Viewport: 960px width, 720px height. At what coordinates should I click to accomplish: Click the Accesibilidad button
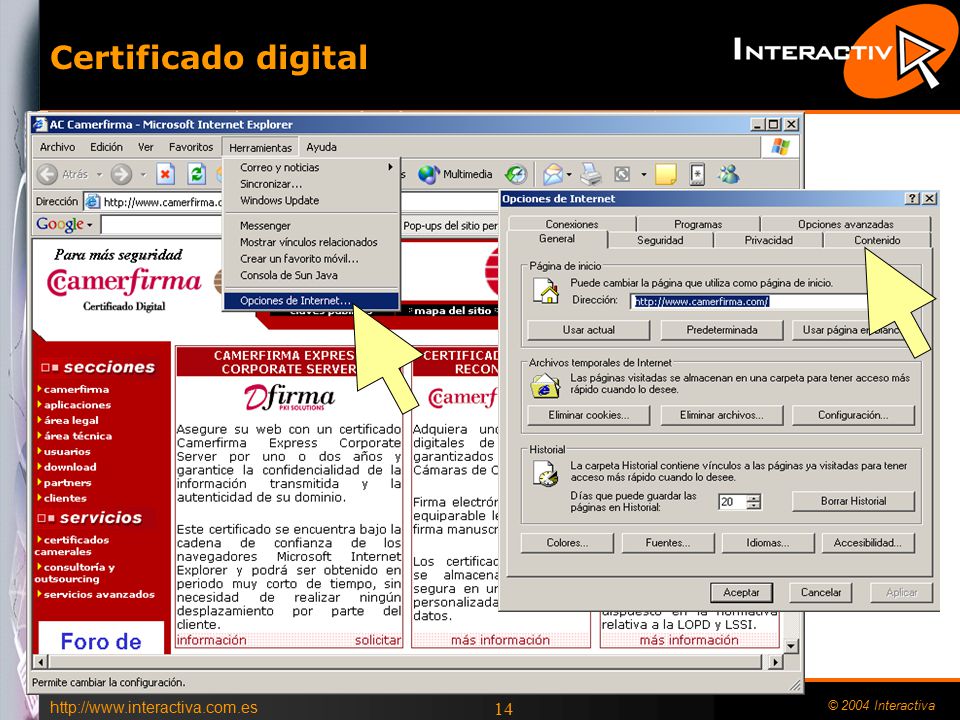(868, 542)
